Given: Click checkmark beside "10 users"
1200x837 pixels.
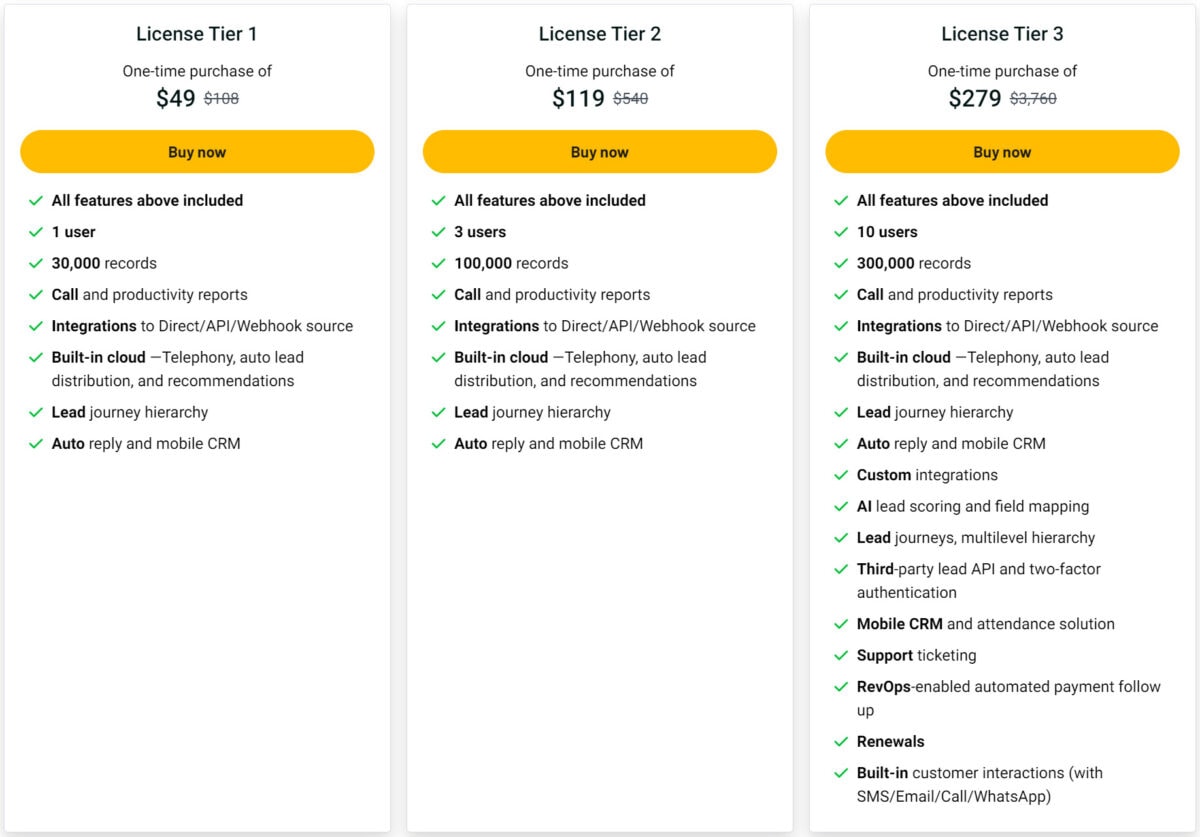Looking at the screenshot, I should pos(841,232).
